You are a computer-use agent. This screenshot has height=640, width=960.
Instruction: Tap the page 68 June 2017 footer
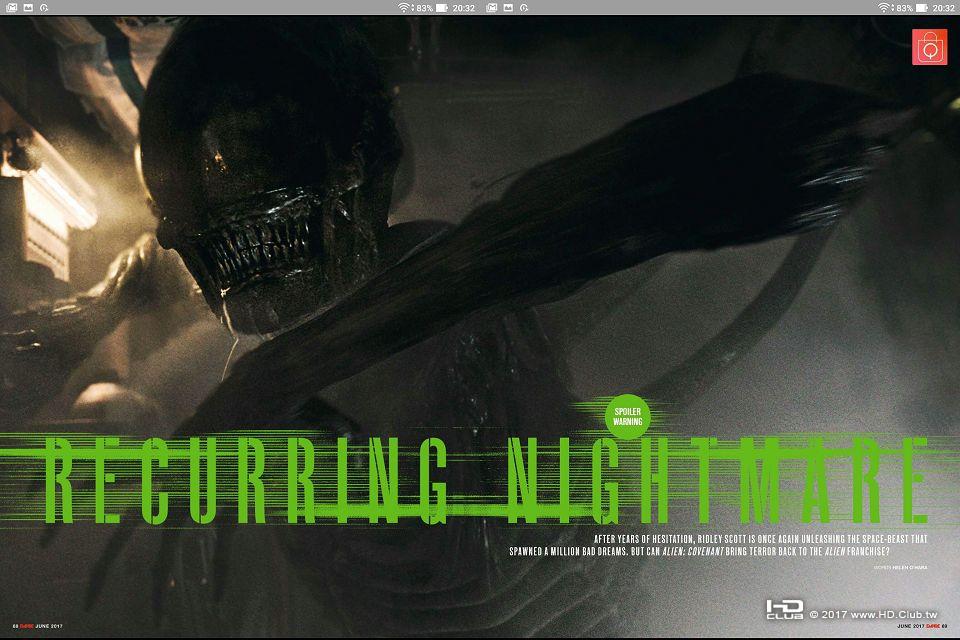coord(37,626)
